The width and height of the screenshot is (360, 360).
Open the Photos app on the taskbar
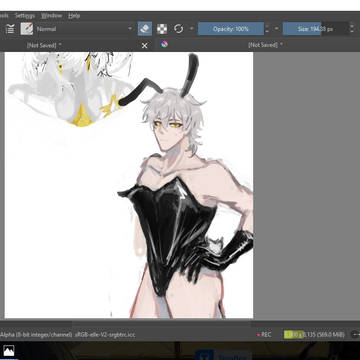point(8,351)
